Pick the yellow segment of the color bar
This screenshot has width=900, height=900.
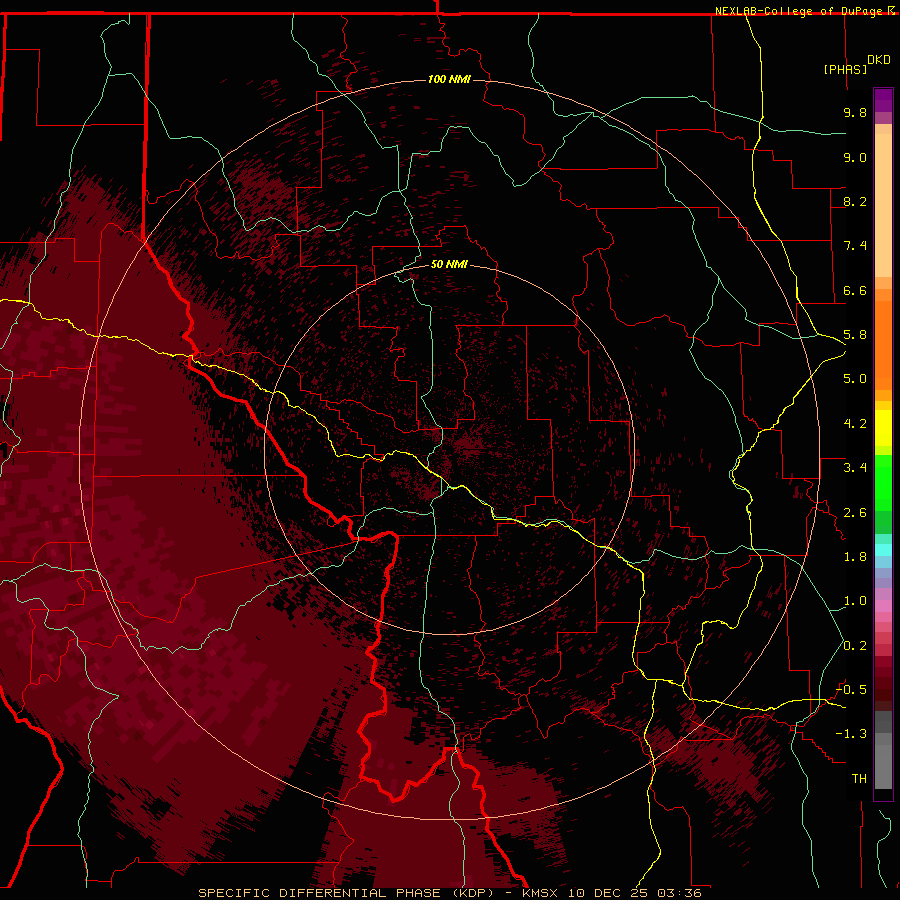883,428
